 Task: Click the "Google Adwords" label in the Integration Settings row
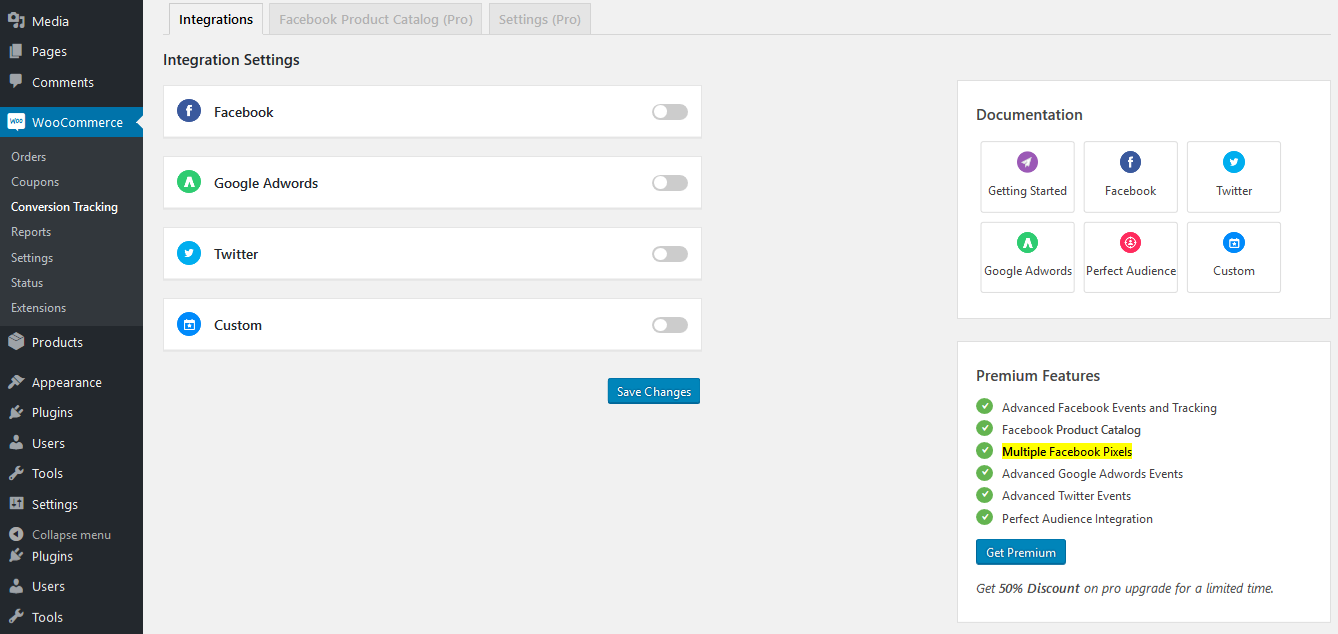coord(266,183)
